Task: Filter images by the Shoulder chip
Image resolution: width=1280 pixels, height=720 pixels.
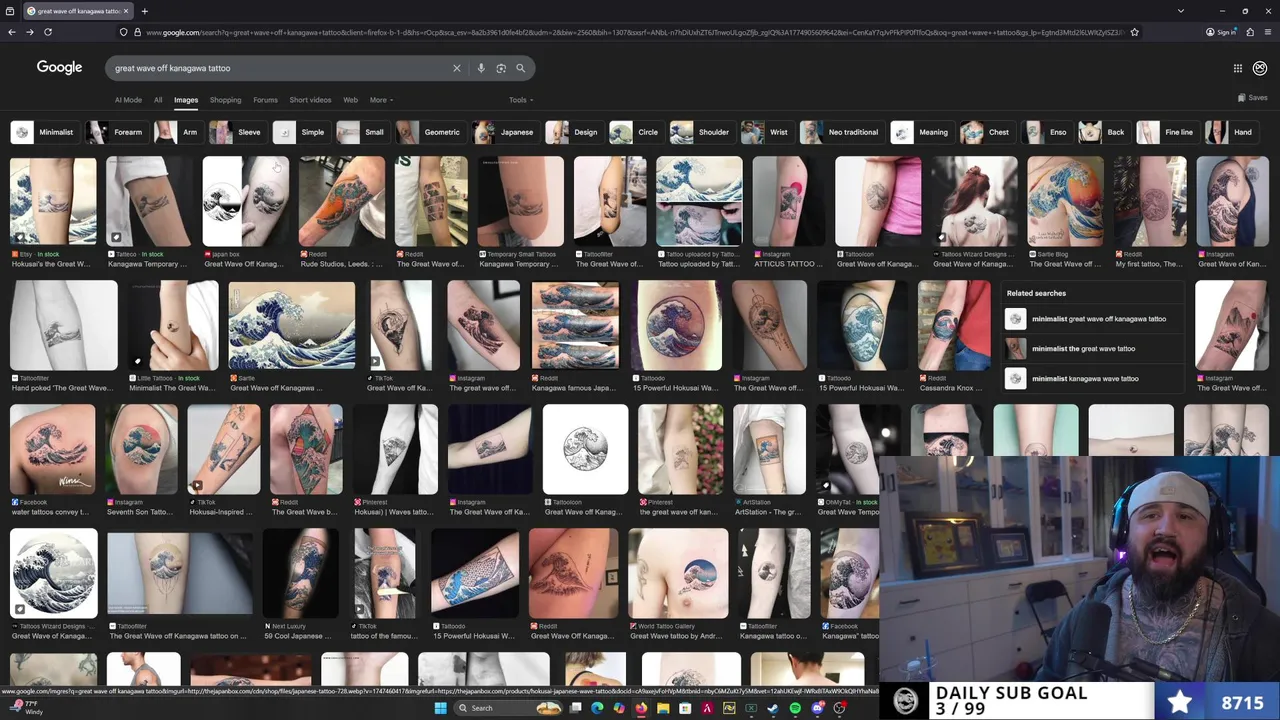Action: (702, 132)
